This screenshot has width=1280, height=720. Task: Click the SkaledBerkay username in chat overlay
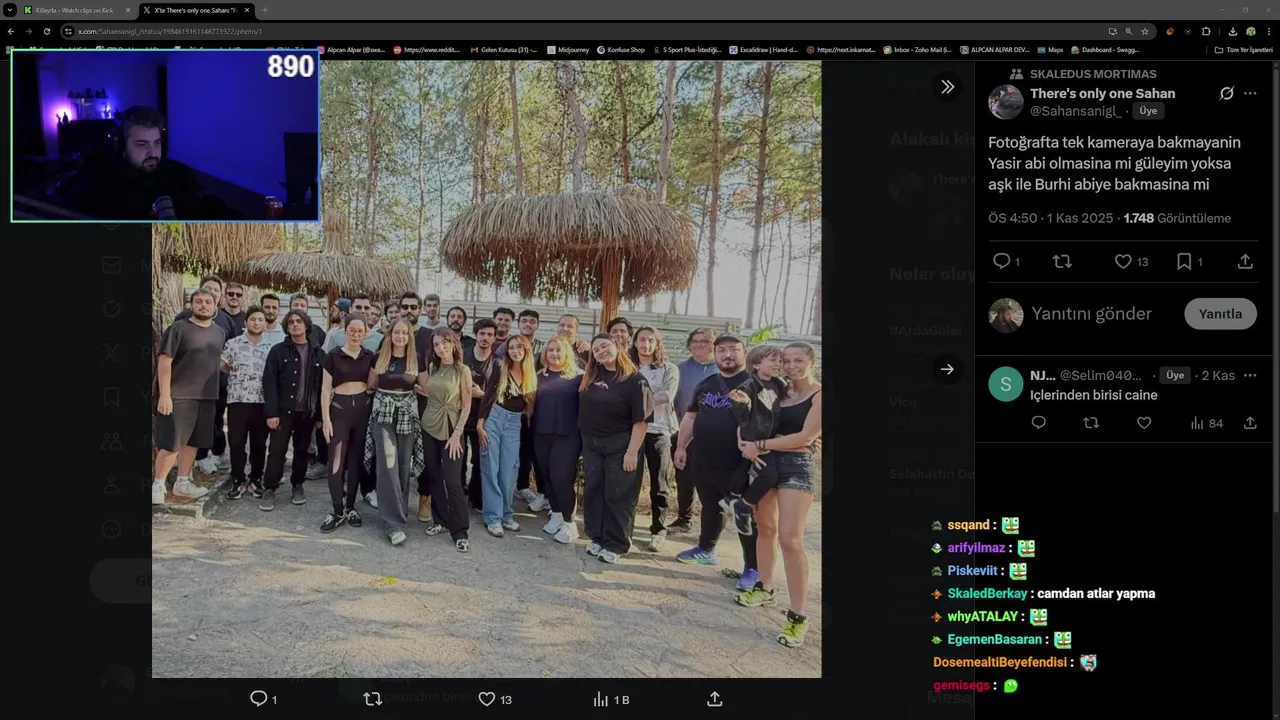click(987, 593)
